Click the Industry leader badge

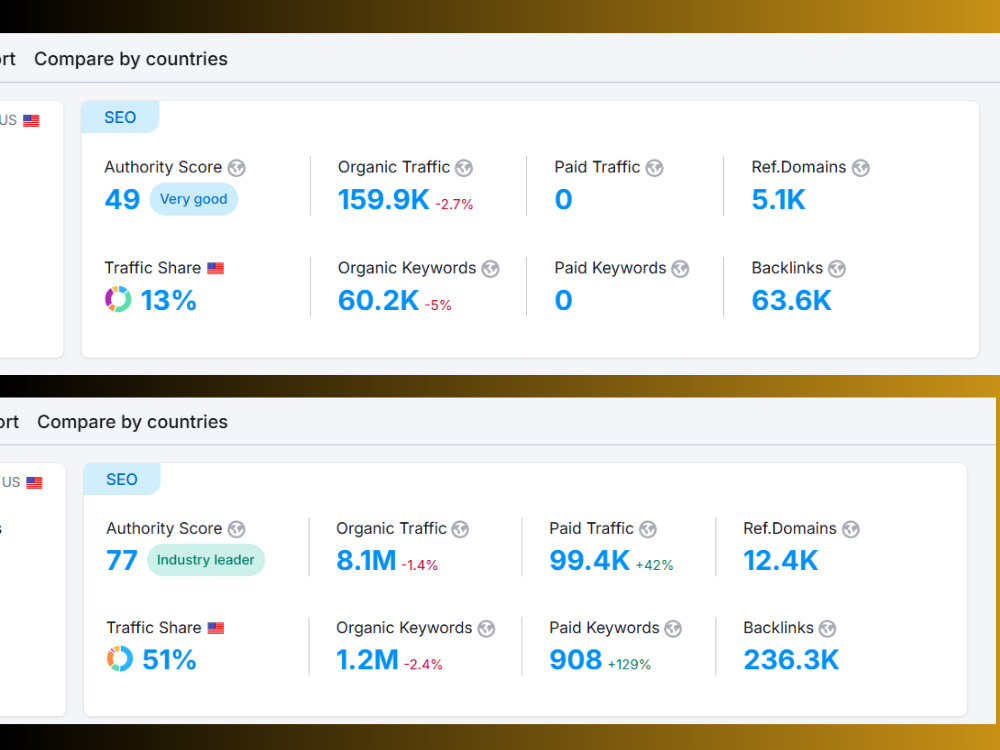205,560
